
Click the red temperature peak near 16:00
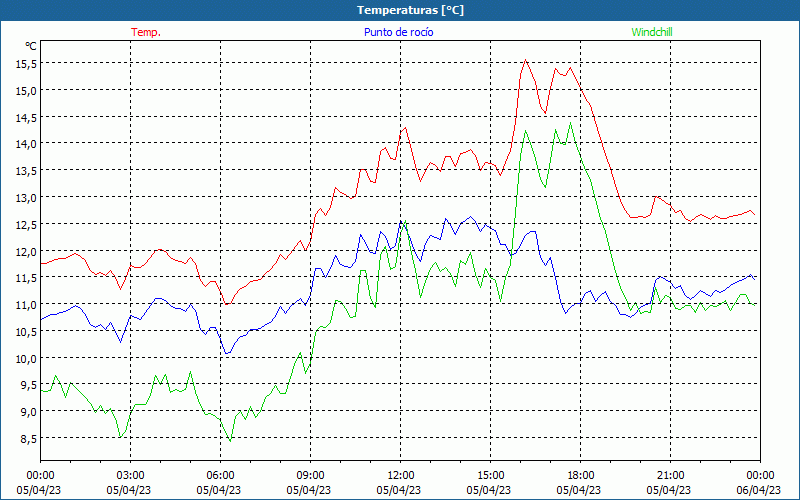coord(526,60)
